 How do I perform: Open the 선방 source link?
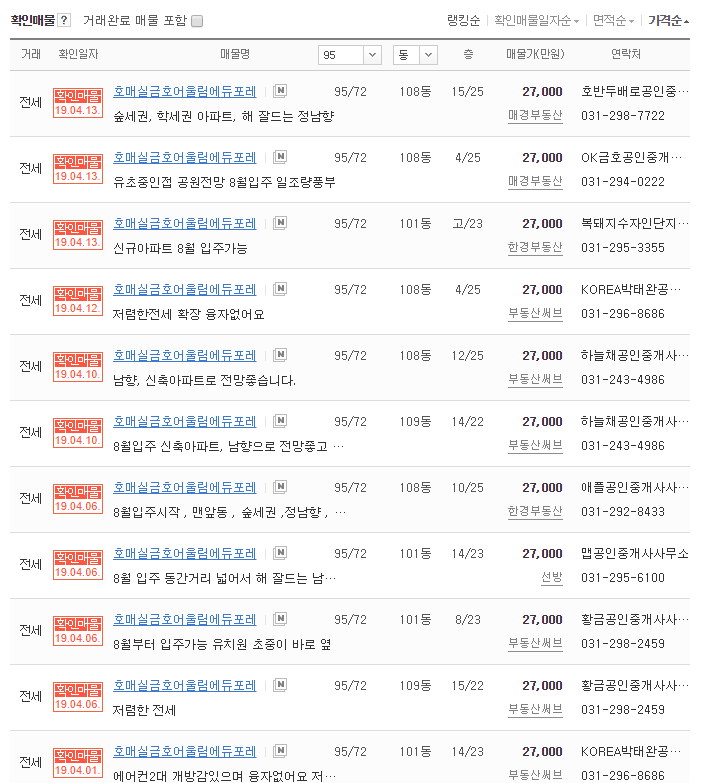552,577
